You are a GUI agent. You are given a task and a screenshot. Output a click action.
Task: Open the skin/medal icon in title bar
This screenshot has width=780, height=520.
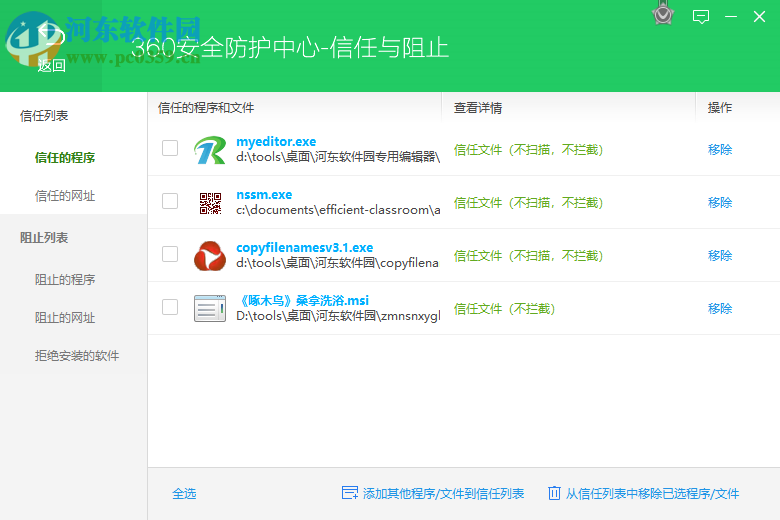point(663,14)
